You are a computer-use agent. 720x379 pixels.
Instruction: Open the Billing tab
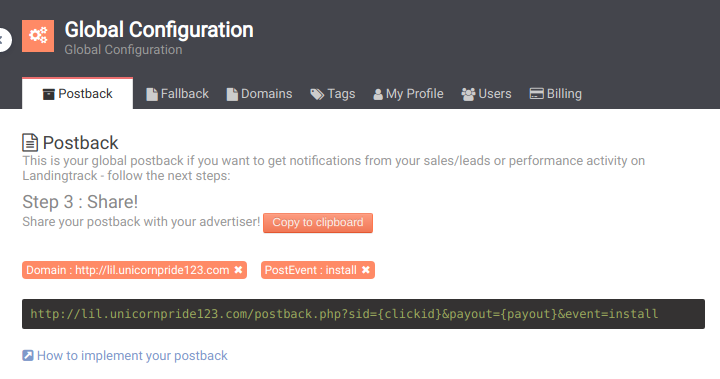point(556,94)
